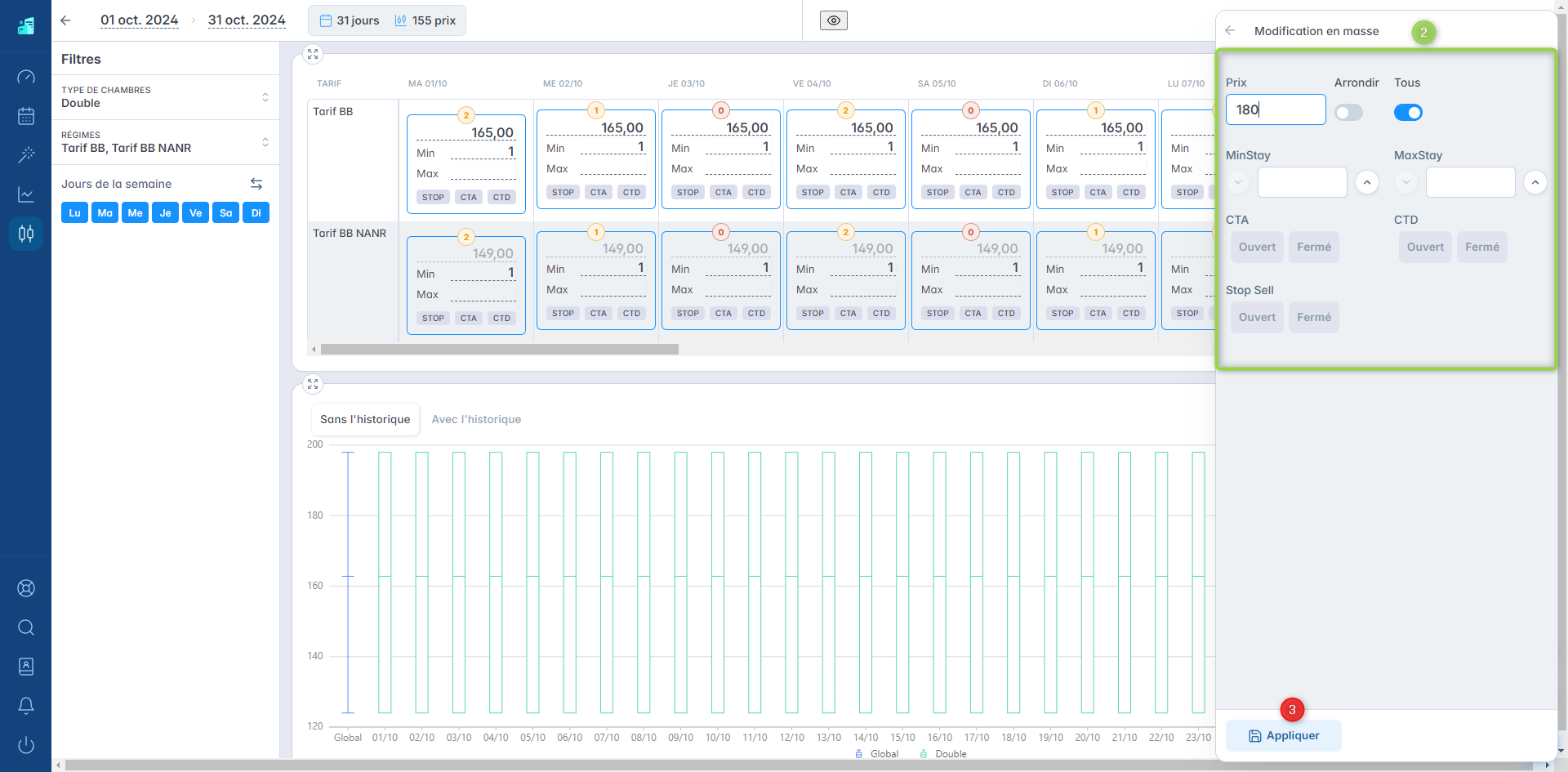Image resolution: width=1568 pixels, height=772 pixels.
Task: Set Stop Sell to Fermé
Action: click(x=1314, y=317)
